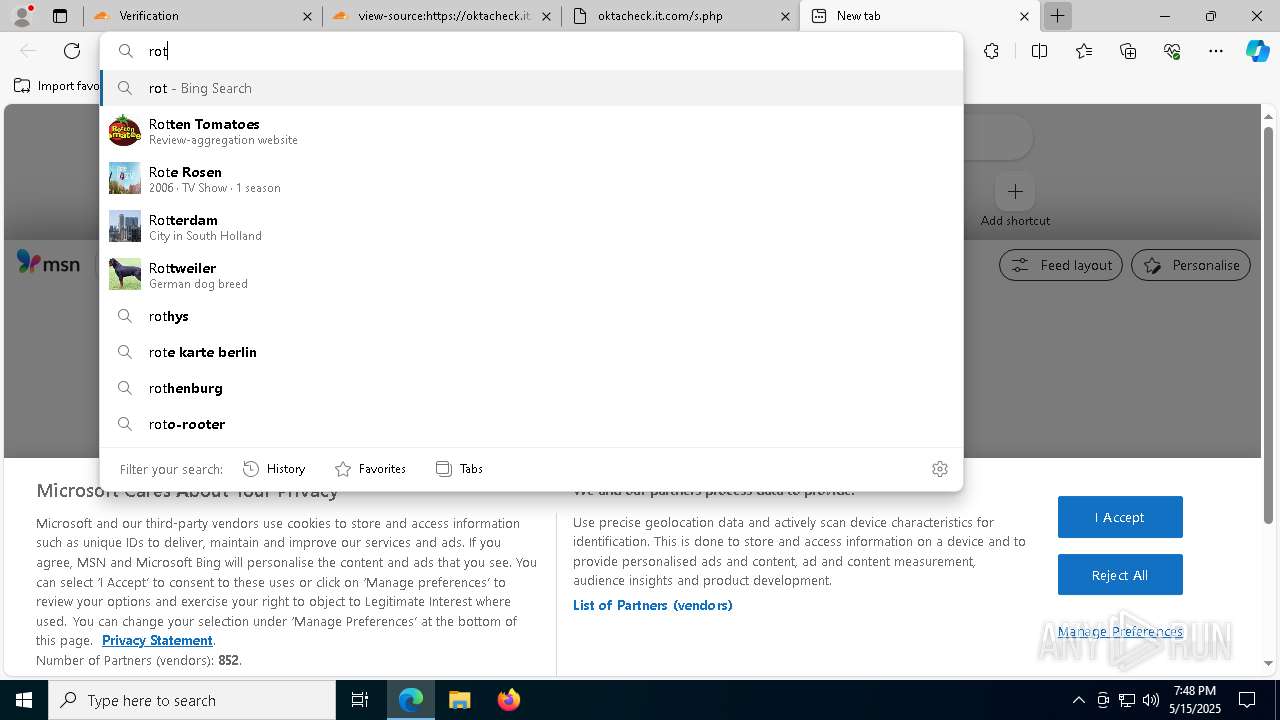Image resolution: width=1280 pixels, height=720 pixels.
Task: Open Task View on taskbar
Action: pos(360,700)
